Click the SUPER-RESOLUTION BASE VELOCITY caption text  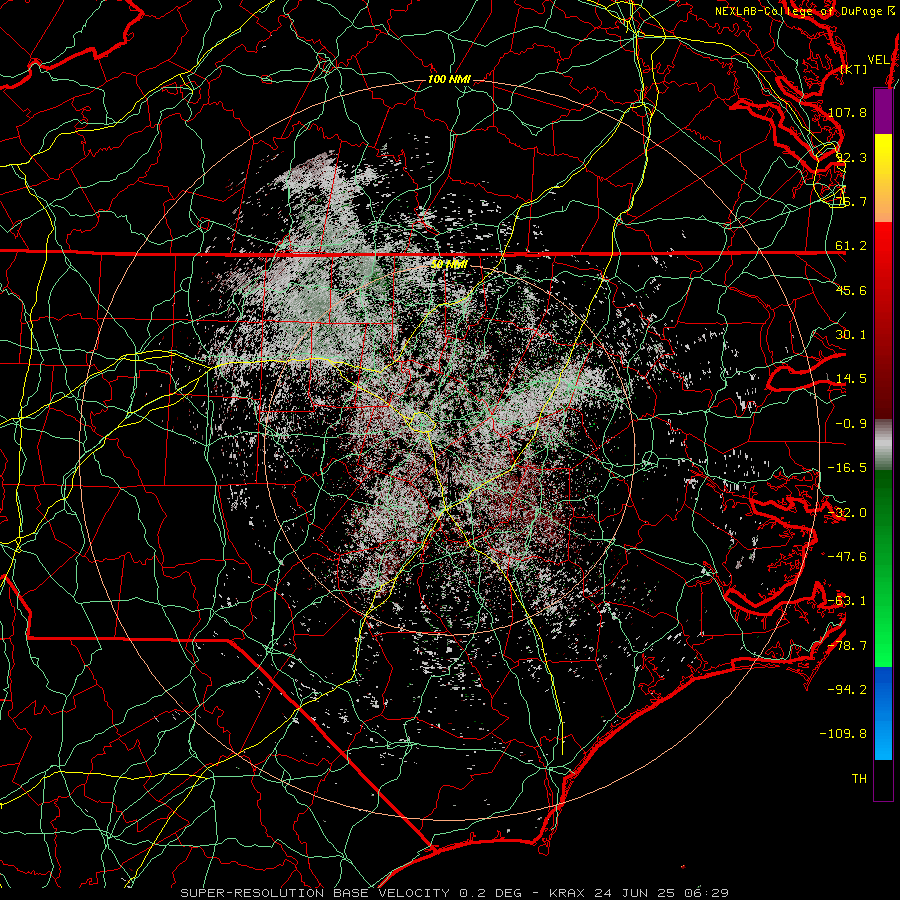click(315, 893)
